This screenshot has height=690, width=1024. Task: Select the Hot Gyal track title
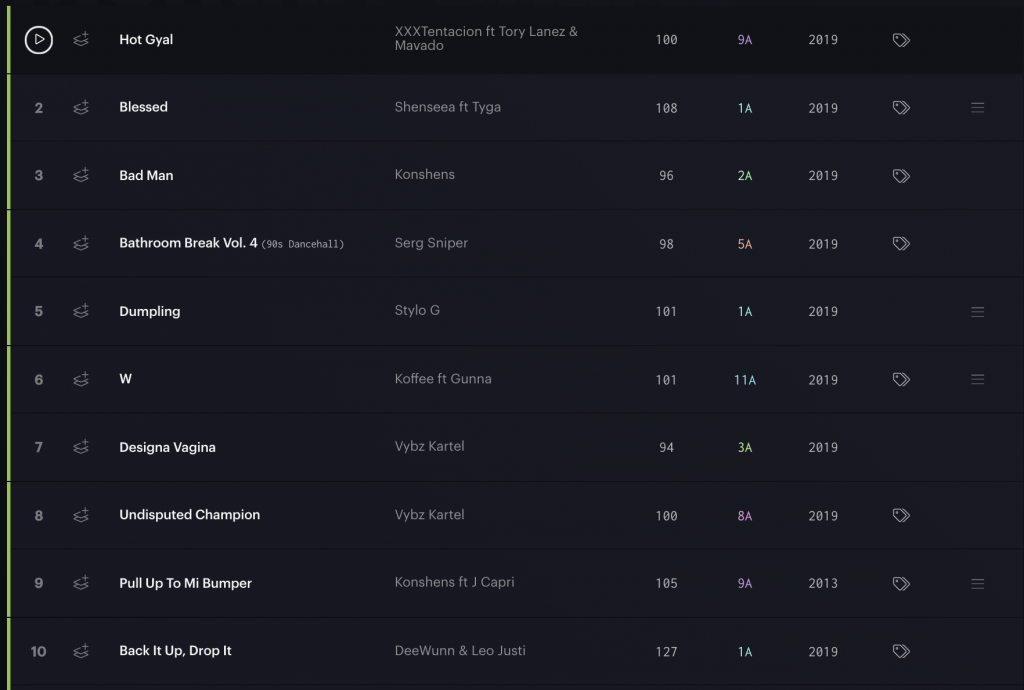(x=146, y=40)
